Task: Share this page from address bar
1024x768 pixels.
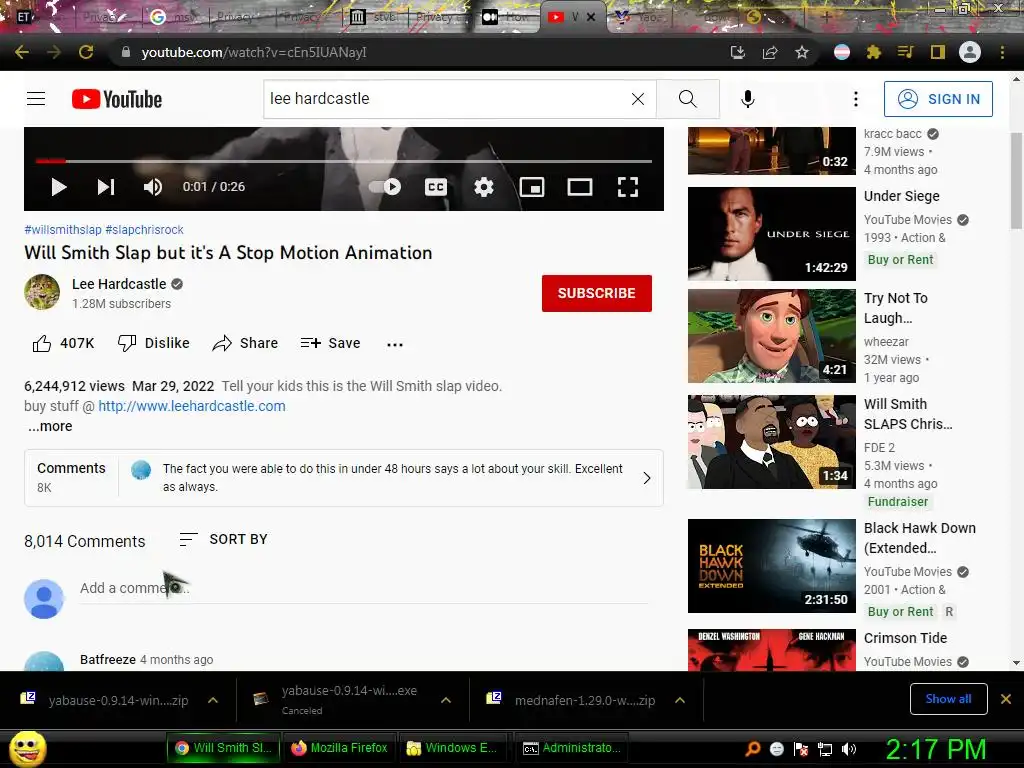Action: pos(770,52)
